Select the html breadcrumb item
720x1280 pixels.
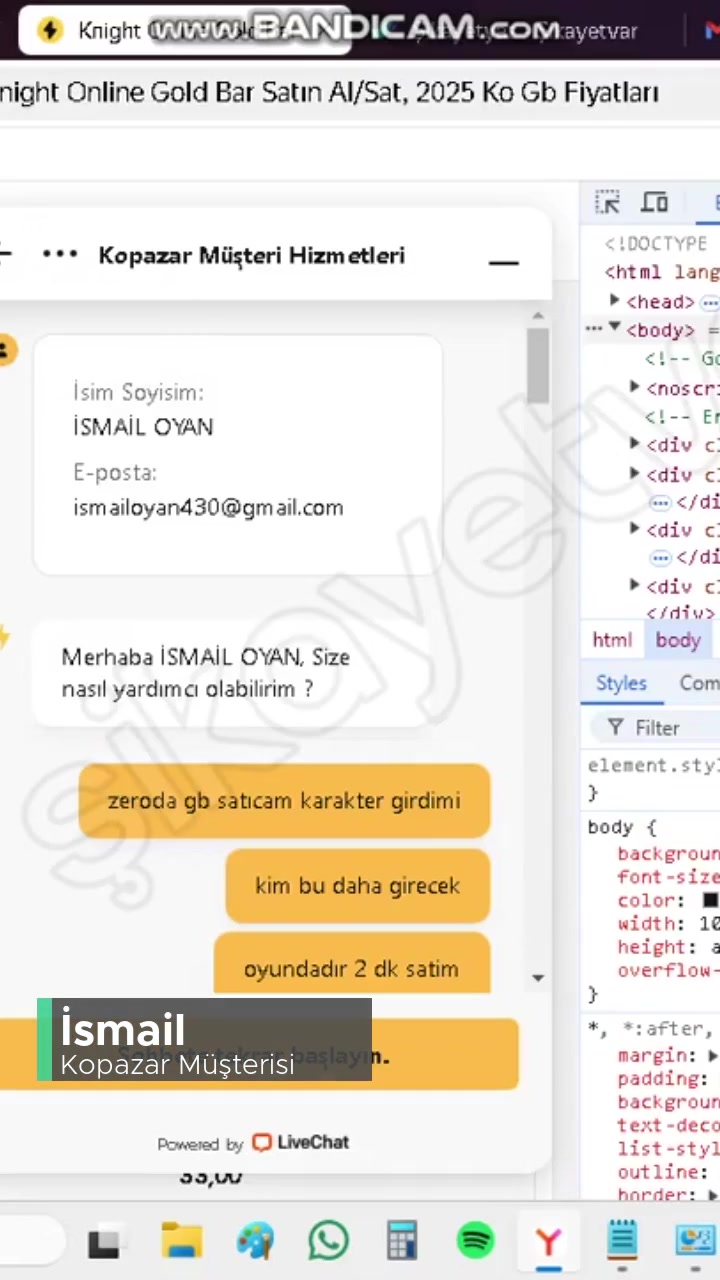pos(612,640)
